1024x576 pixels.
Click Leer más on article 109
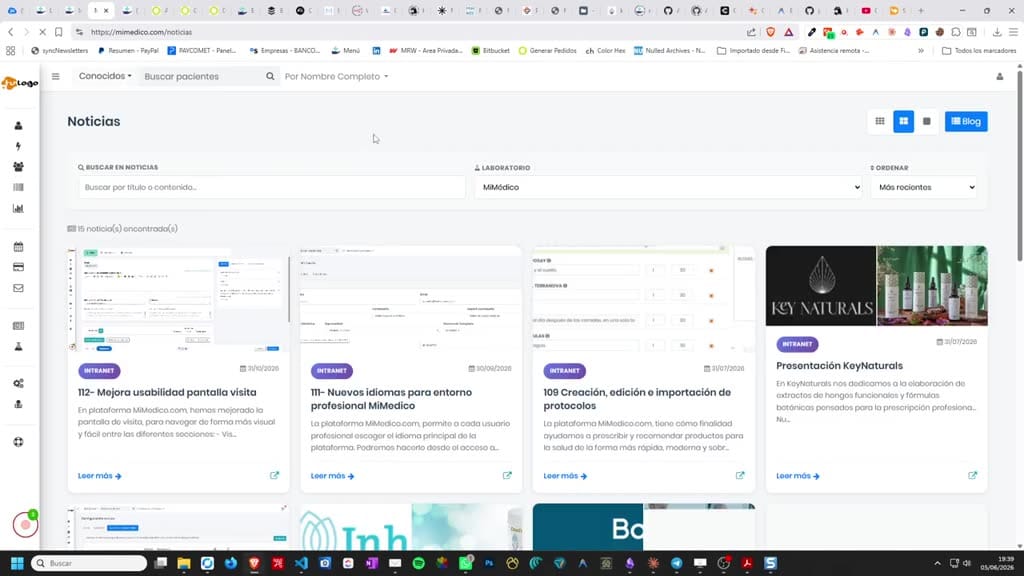click(x=565, y=476)
